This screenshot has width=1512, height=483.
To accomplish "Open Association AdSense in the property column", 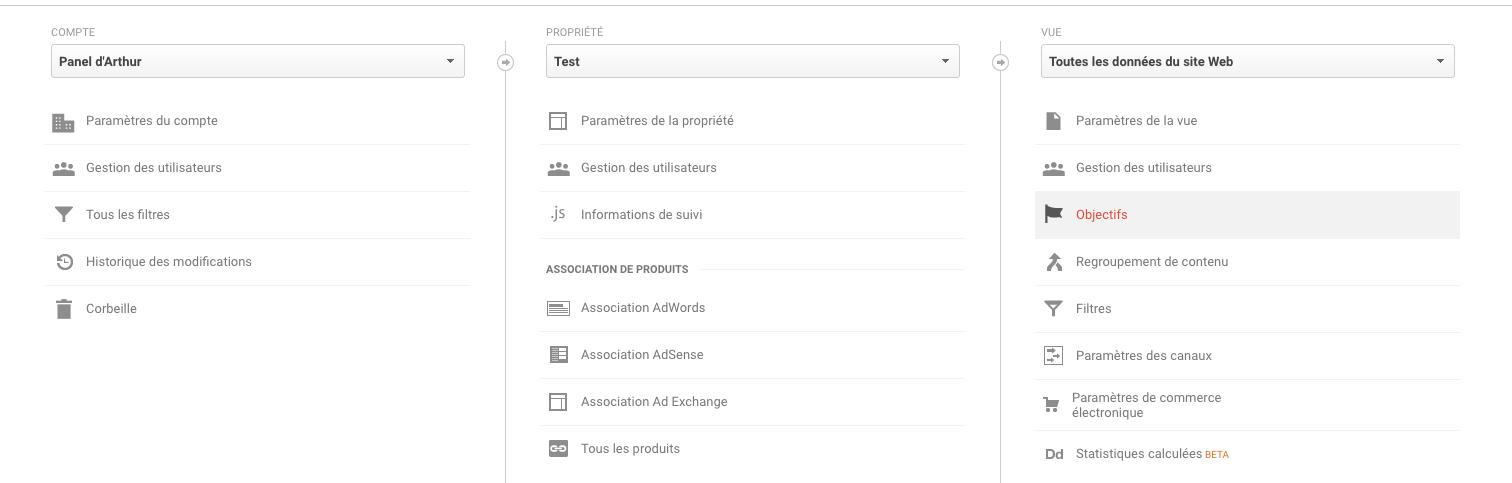I will click(752, 355).
